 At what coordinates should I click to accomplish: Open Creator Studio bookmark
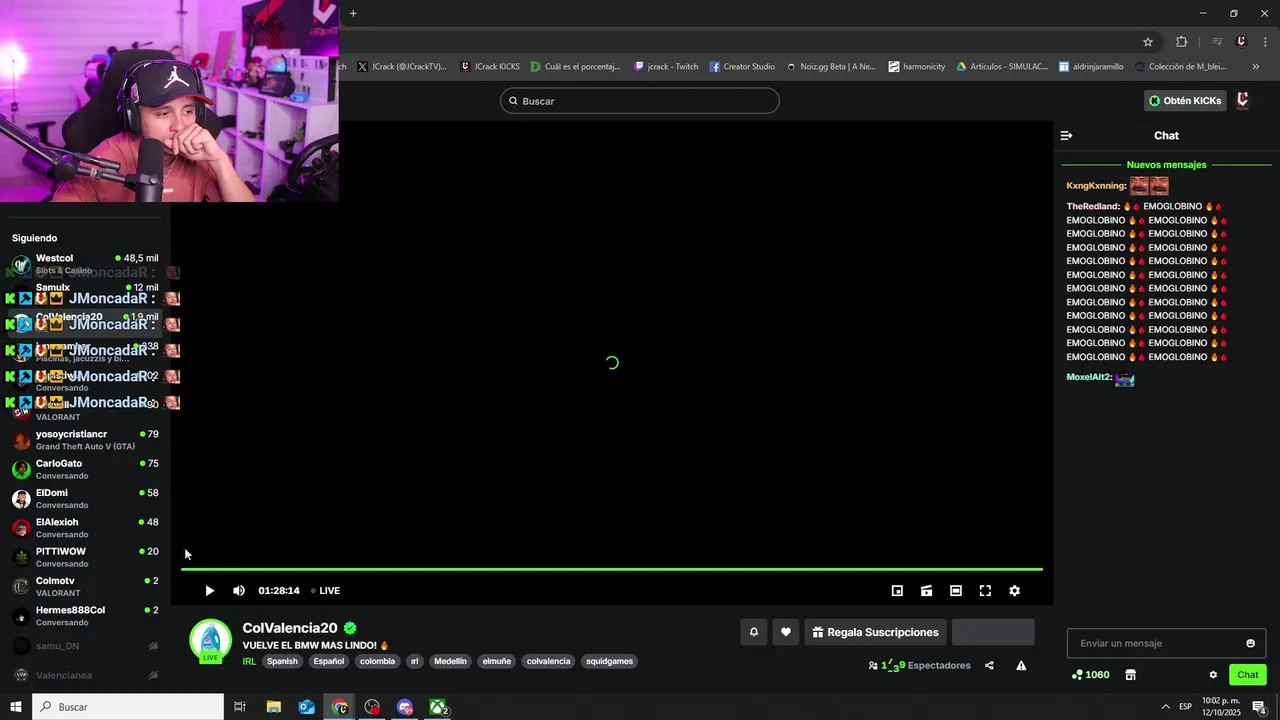click(742, 67)
